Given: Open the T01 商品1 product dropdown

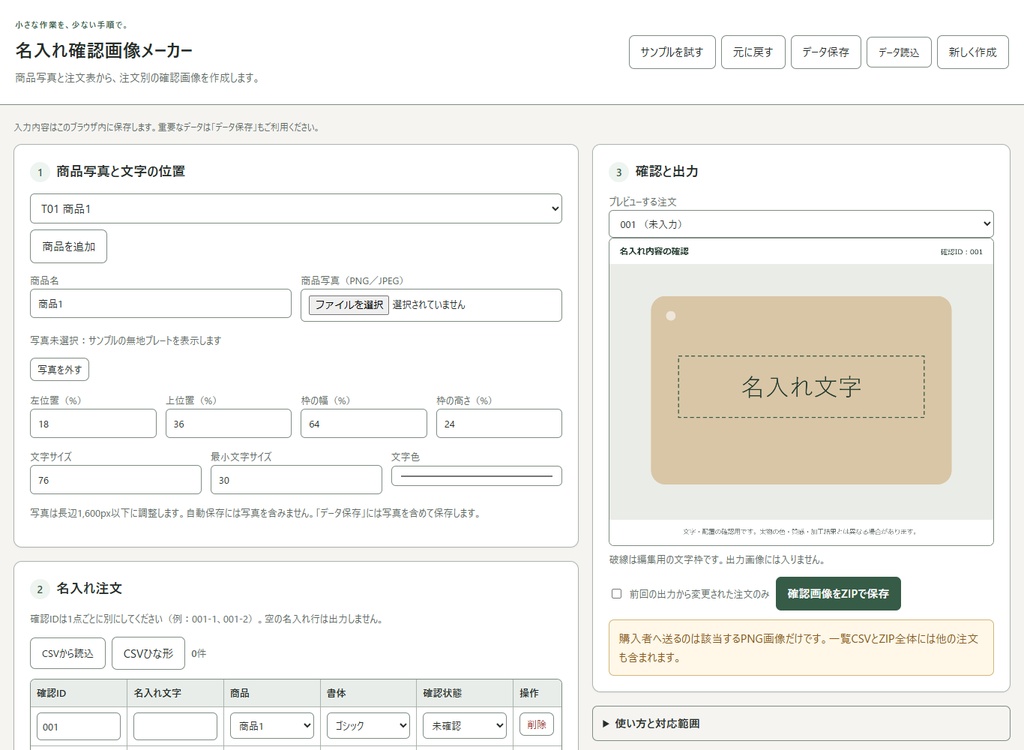Looking at the screenshot, I should pos(296,208).
